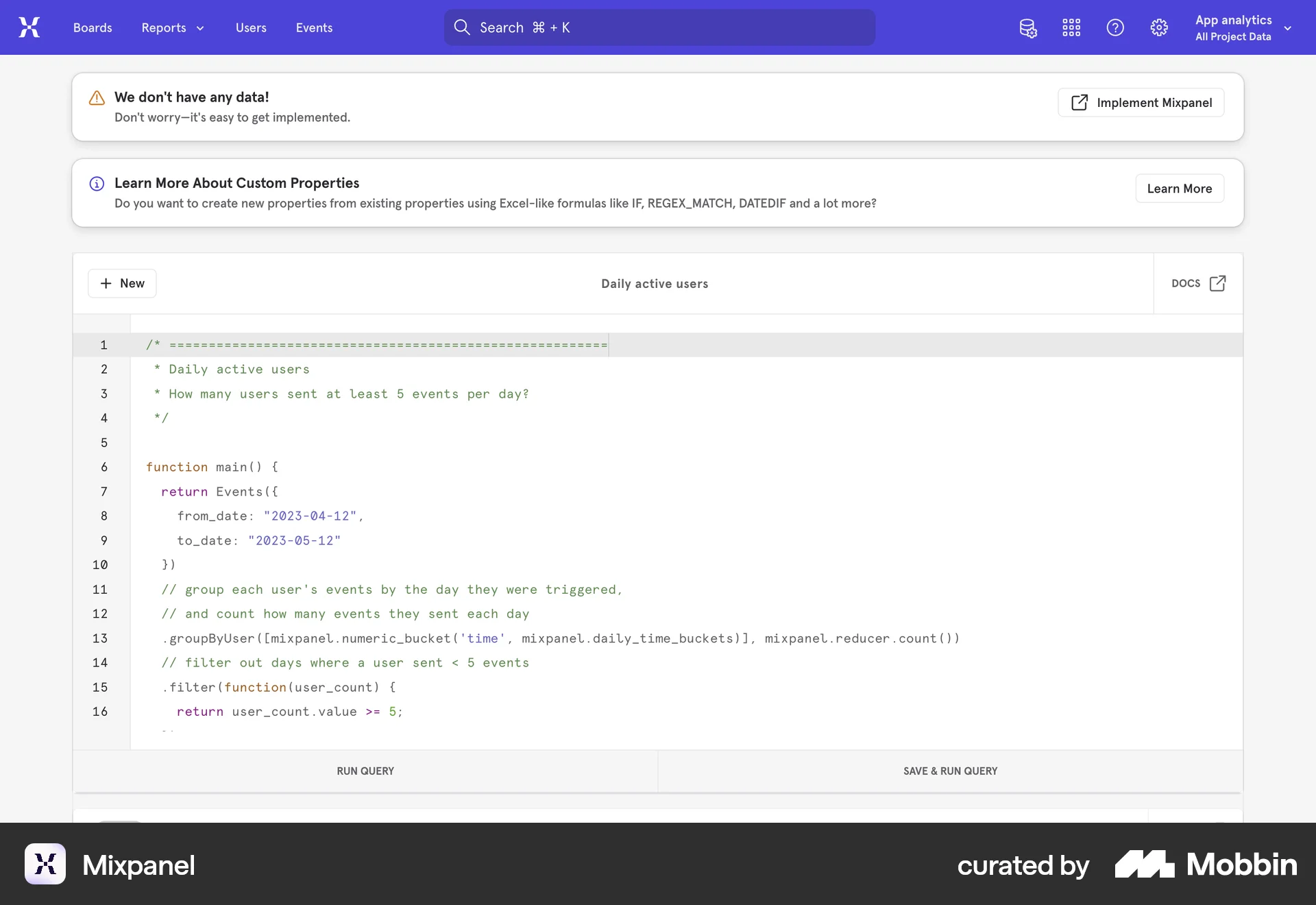
Task: Click inside the Search input field
Action: [x=658, y=27]
